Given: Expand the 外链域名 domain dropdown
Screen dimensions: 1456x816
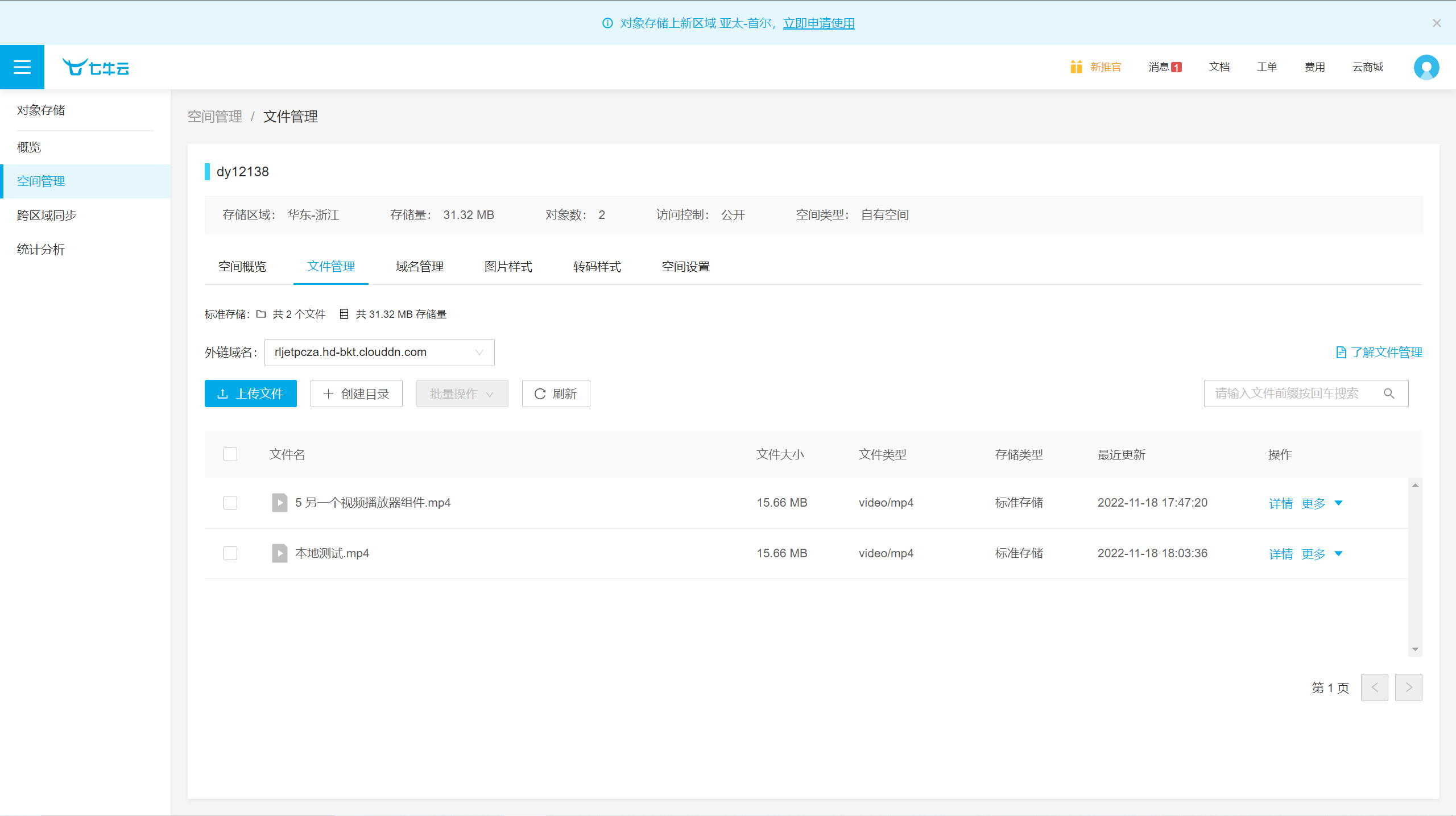Looking at the screenshot, I should tap(379, 353).
